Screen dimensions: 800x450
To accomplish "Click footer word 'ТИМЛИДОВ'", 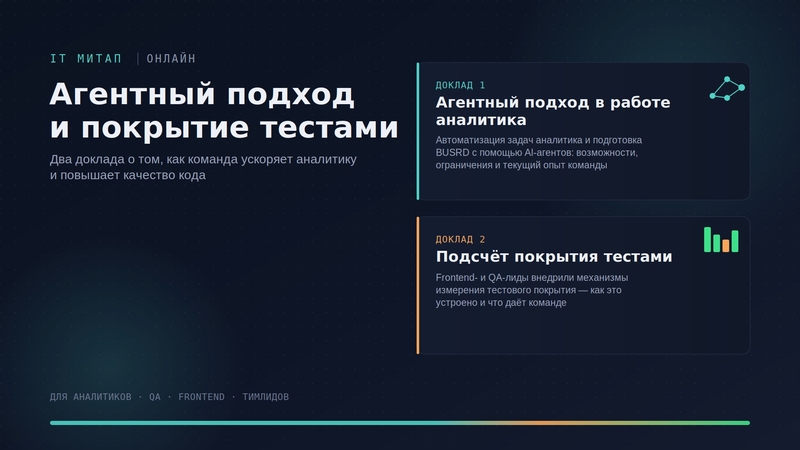I will click(265, 397).
